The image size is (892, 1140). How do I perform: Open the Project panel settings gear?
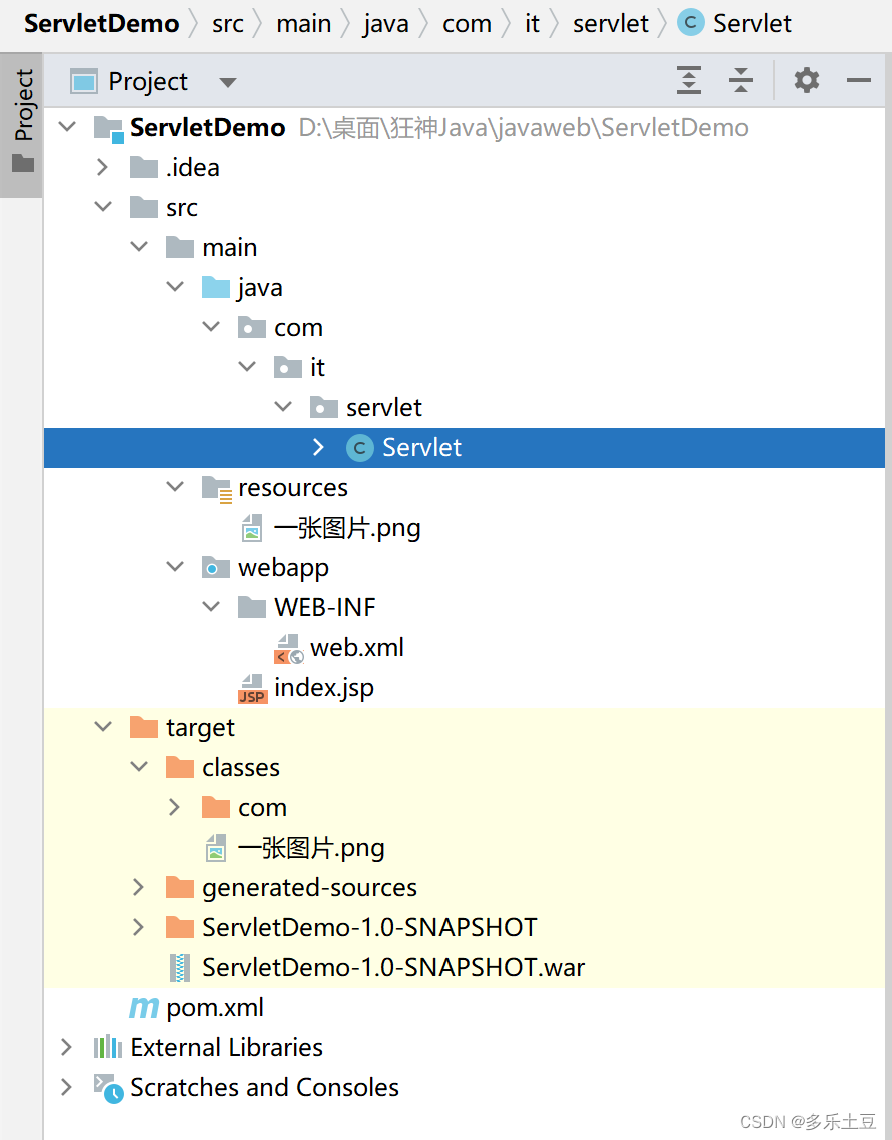pyautogui.click(x=807, y=81)
